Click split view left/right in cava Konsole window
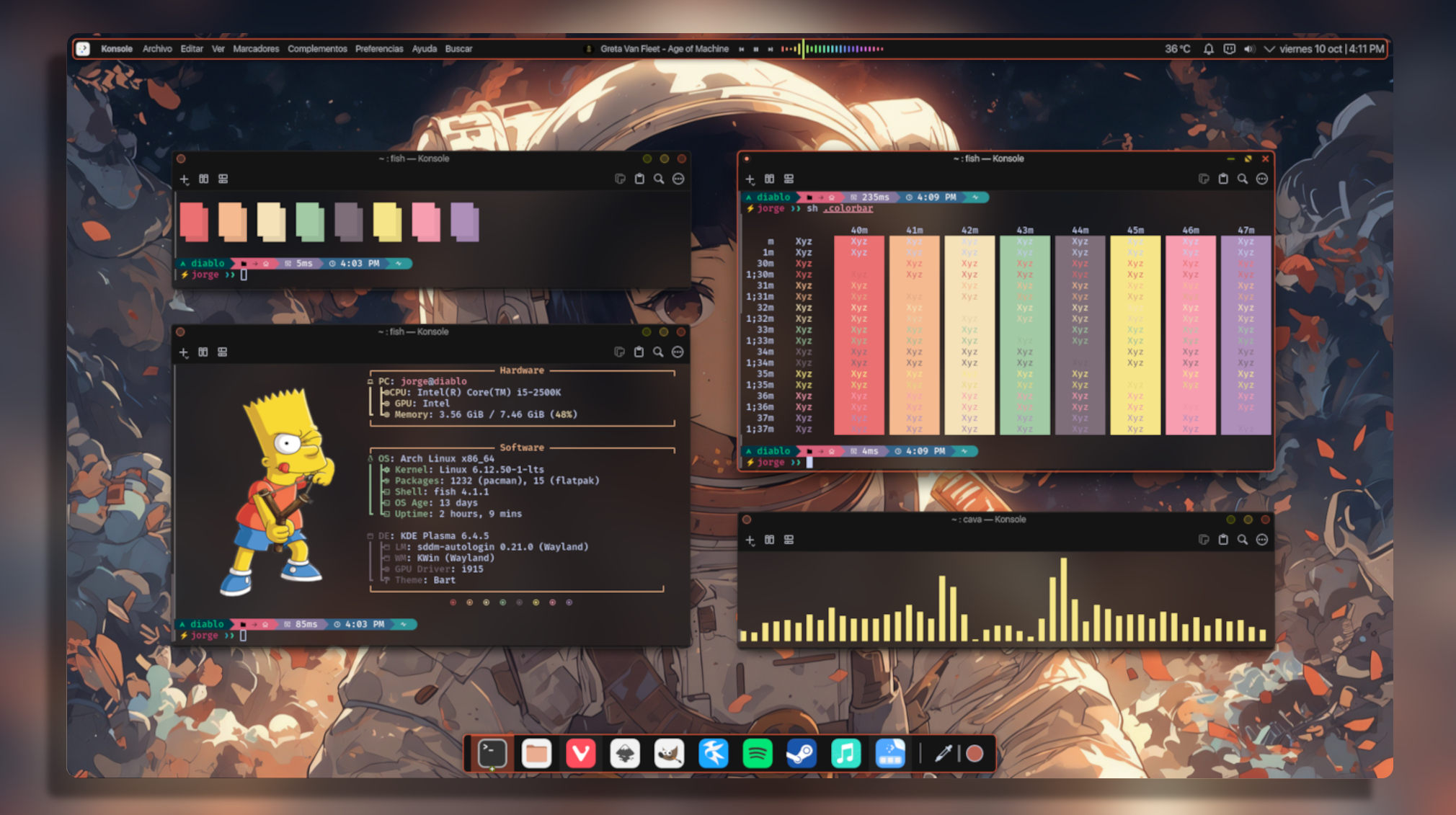 point(769,540)
